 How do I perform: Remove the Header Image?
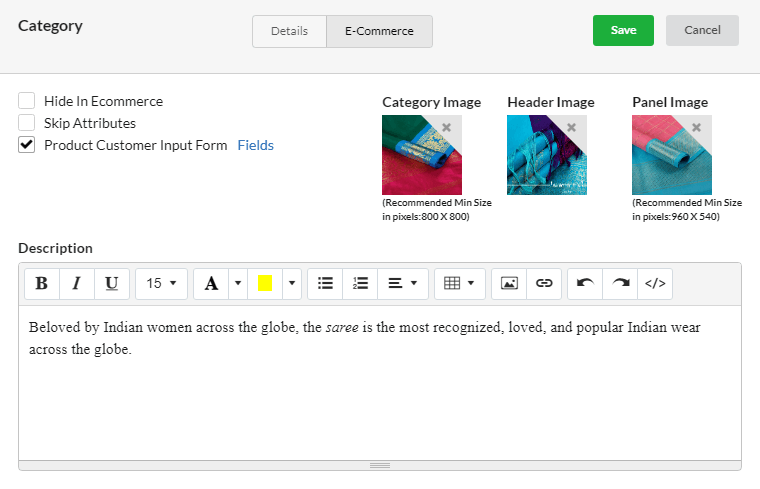click(572, 127)
